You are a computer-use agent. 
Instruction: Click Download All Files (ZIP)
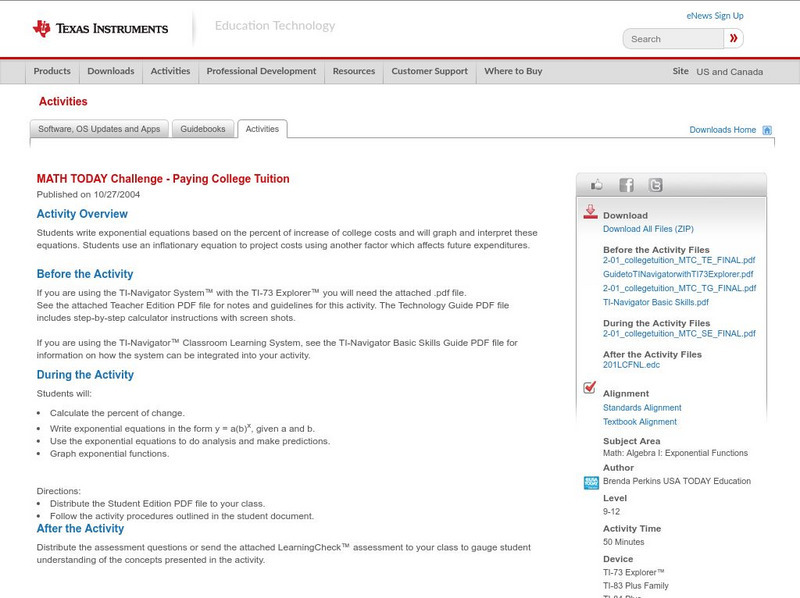tap(648, 229)
